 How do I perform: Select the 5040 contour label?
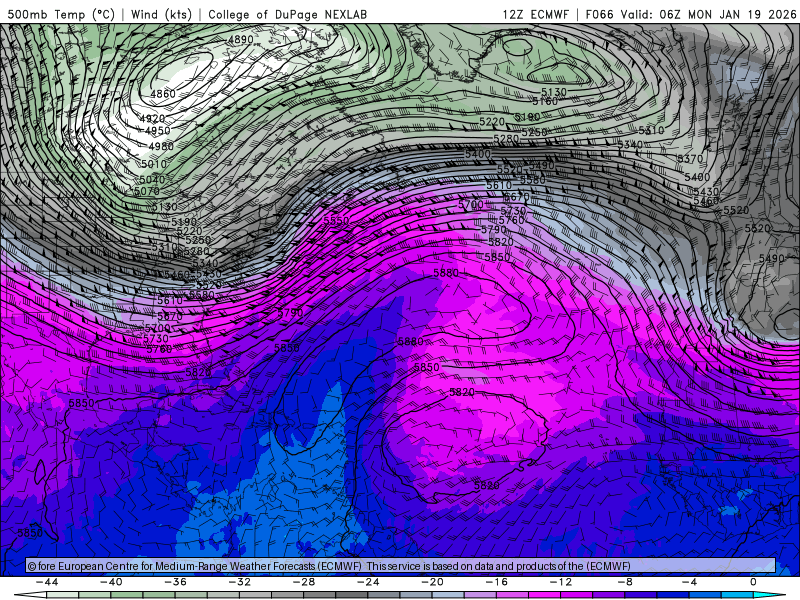[152, 180]
